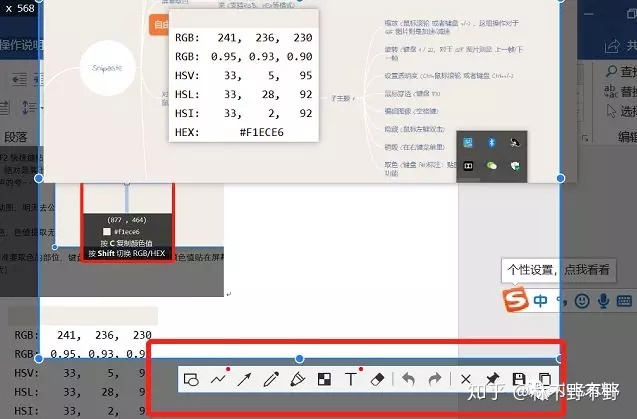637x419 pixels.
Task: Click the "按 Shift 切换 RGB/HEX" hint
Action: 127,253
